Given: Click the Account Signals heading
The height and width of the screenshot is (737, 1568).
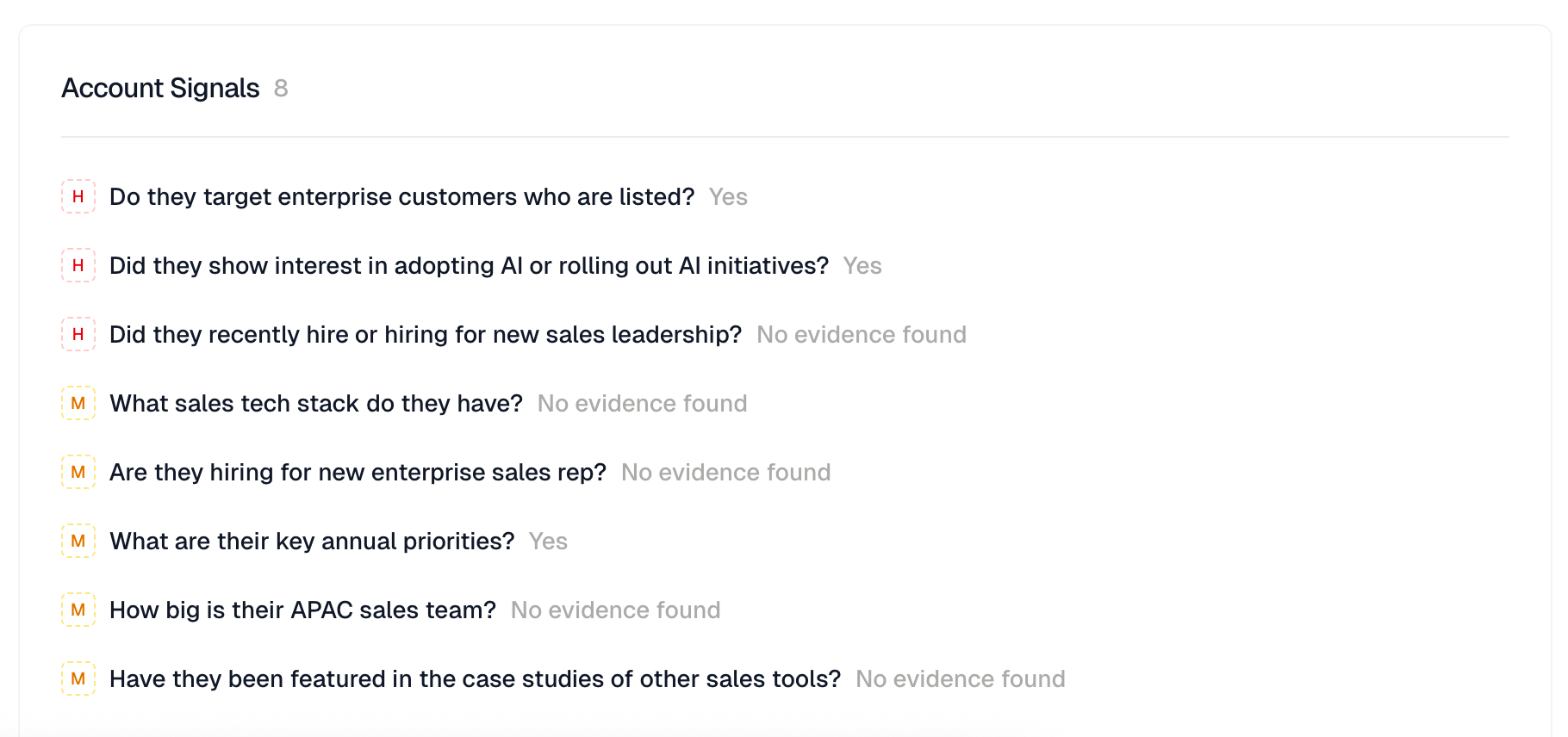Looking at the screenshot, I should [x=160, y=88].
